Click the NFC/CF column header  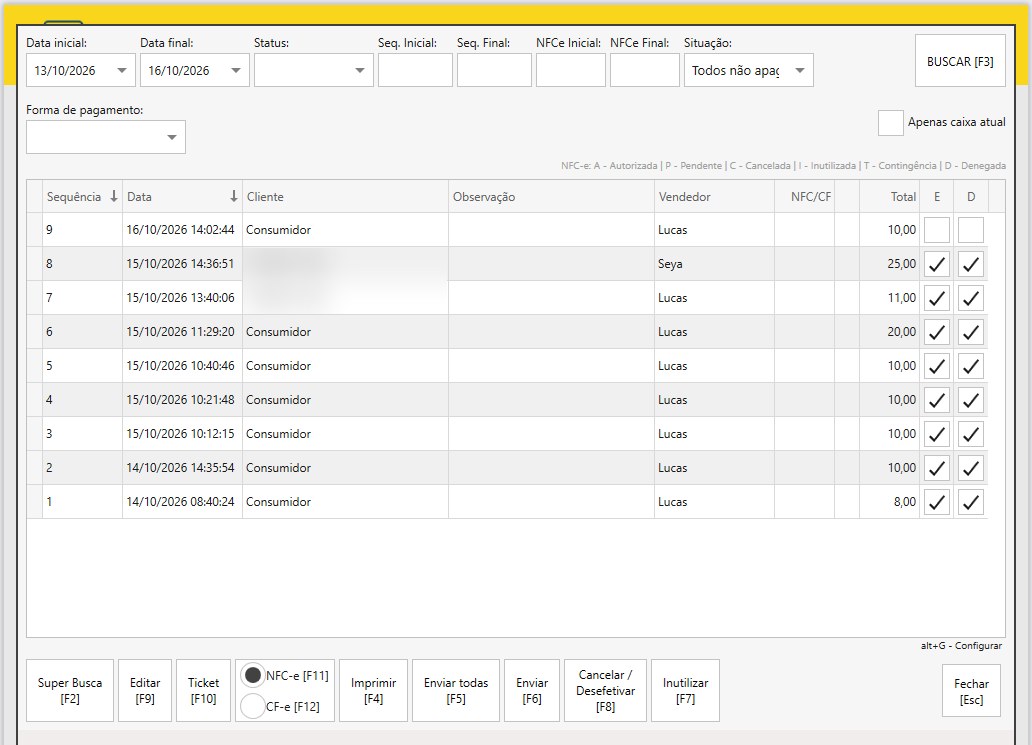point(804,196)
